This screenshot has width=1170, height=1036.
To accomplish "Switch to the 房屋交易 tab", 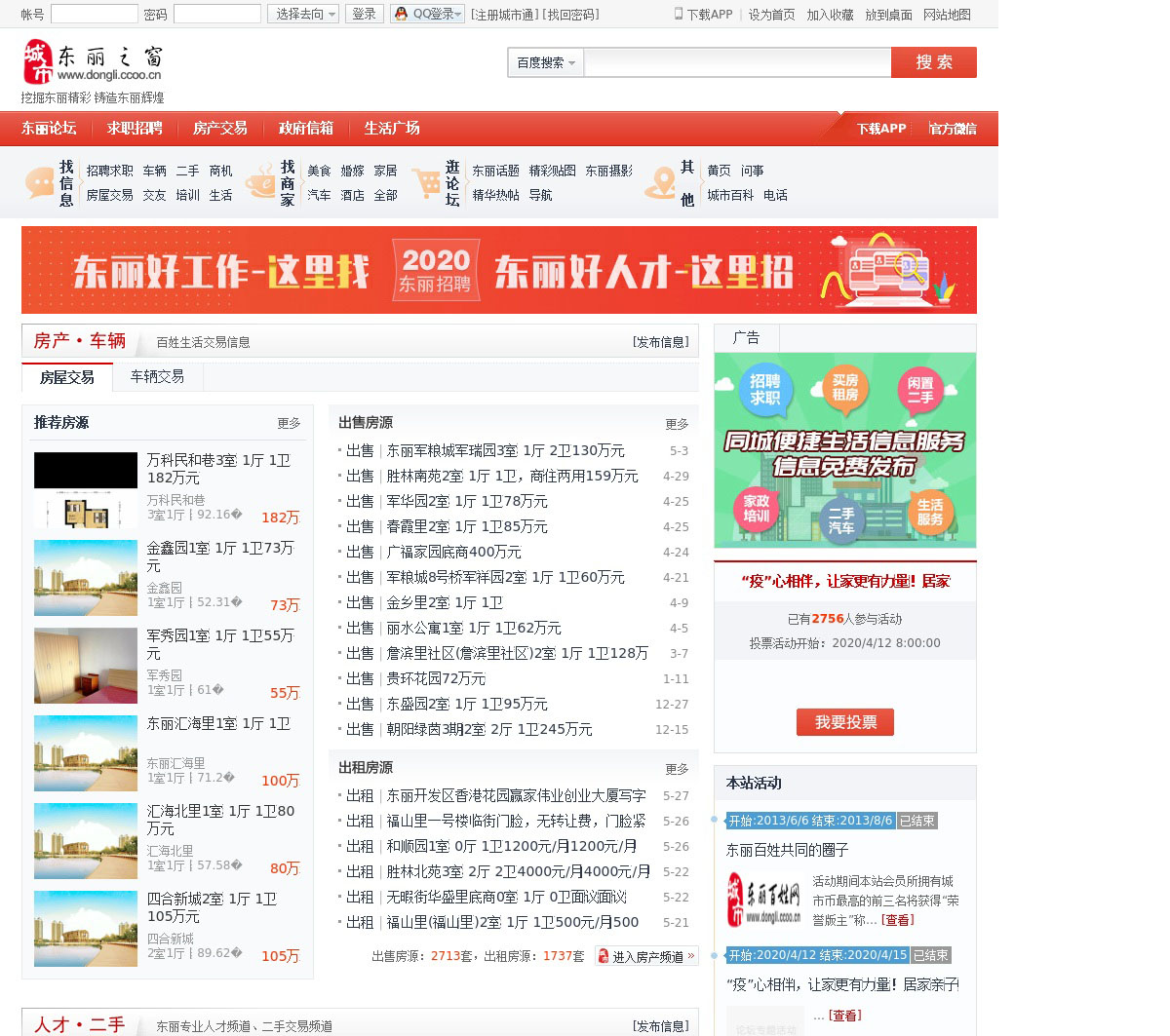I will [67, 377].
